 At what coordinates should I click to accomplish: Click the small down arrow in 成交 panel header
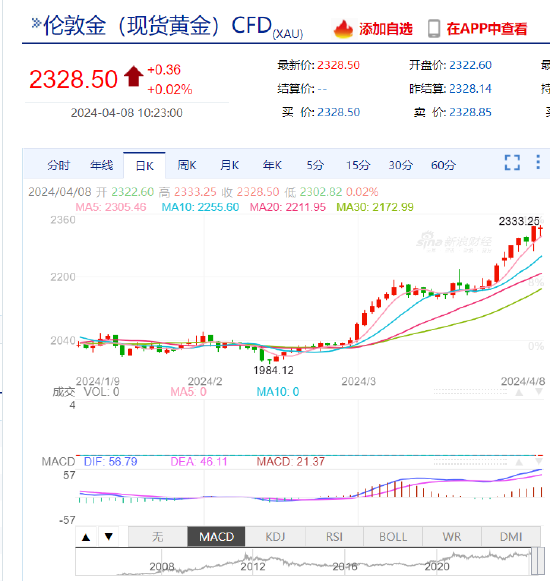click(x=539, y=392)
